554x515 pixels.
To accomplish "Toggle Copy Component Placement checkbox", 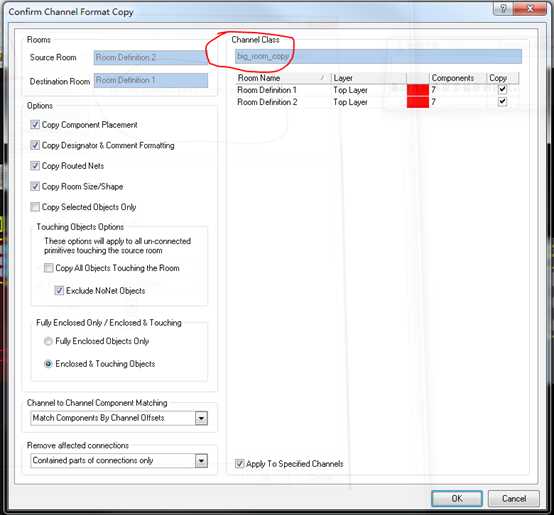I will (35, 125).
